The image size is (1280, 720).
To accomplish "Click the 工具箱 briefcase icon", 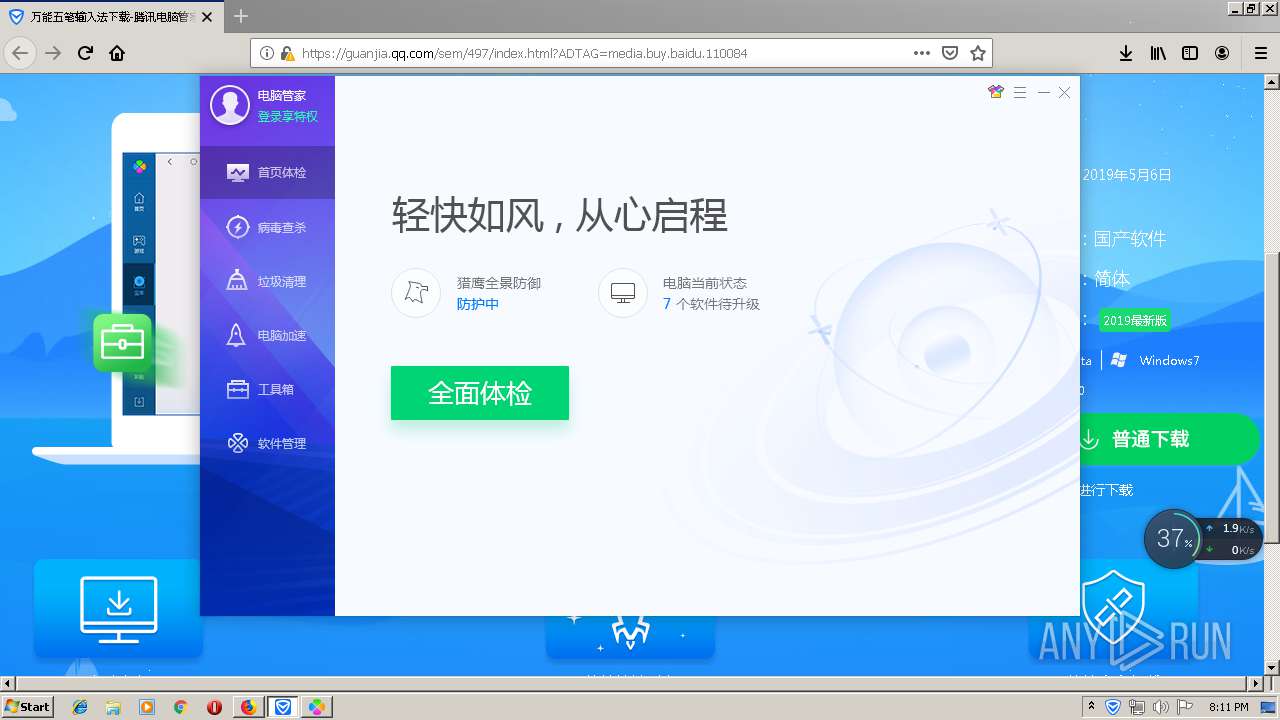I will point(237,389).
